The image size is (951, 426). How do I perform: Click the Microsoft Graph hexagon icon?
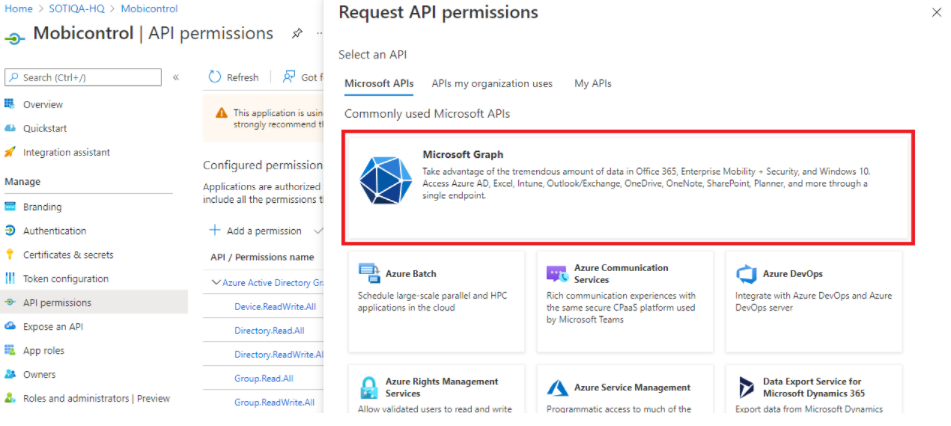click(385, 180)
